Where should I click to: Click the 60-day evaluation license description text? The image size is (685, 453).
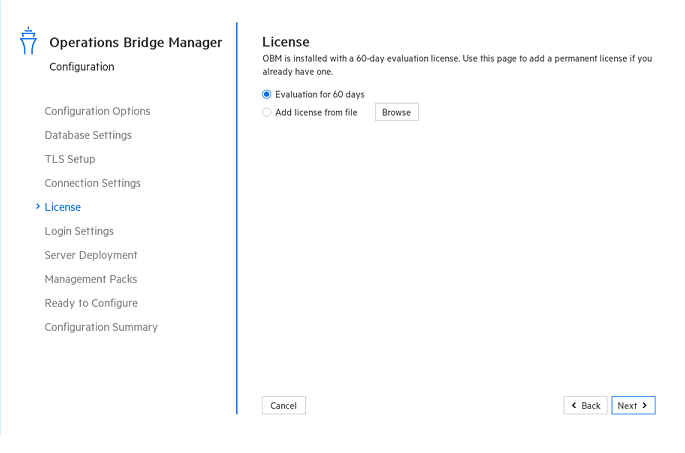457,65
